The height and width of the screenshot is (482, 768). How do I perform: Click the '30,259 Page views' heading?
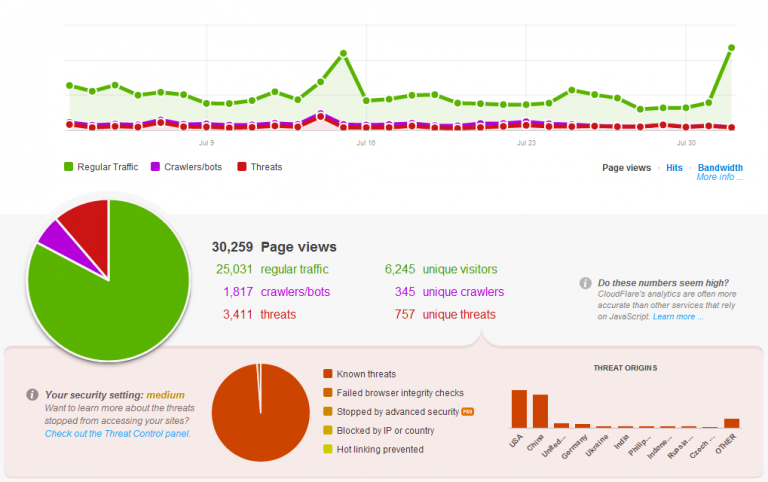pyautogui.click(x=274, y=247)
